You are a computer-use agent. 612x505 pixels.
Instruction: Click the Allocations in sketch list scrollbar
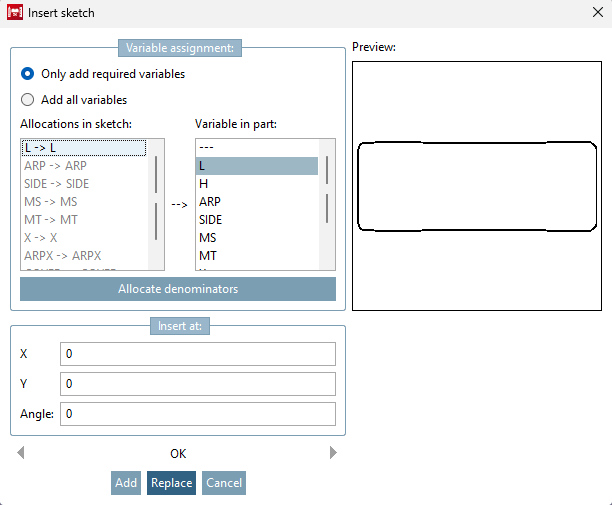(156, 204)
